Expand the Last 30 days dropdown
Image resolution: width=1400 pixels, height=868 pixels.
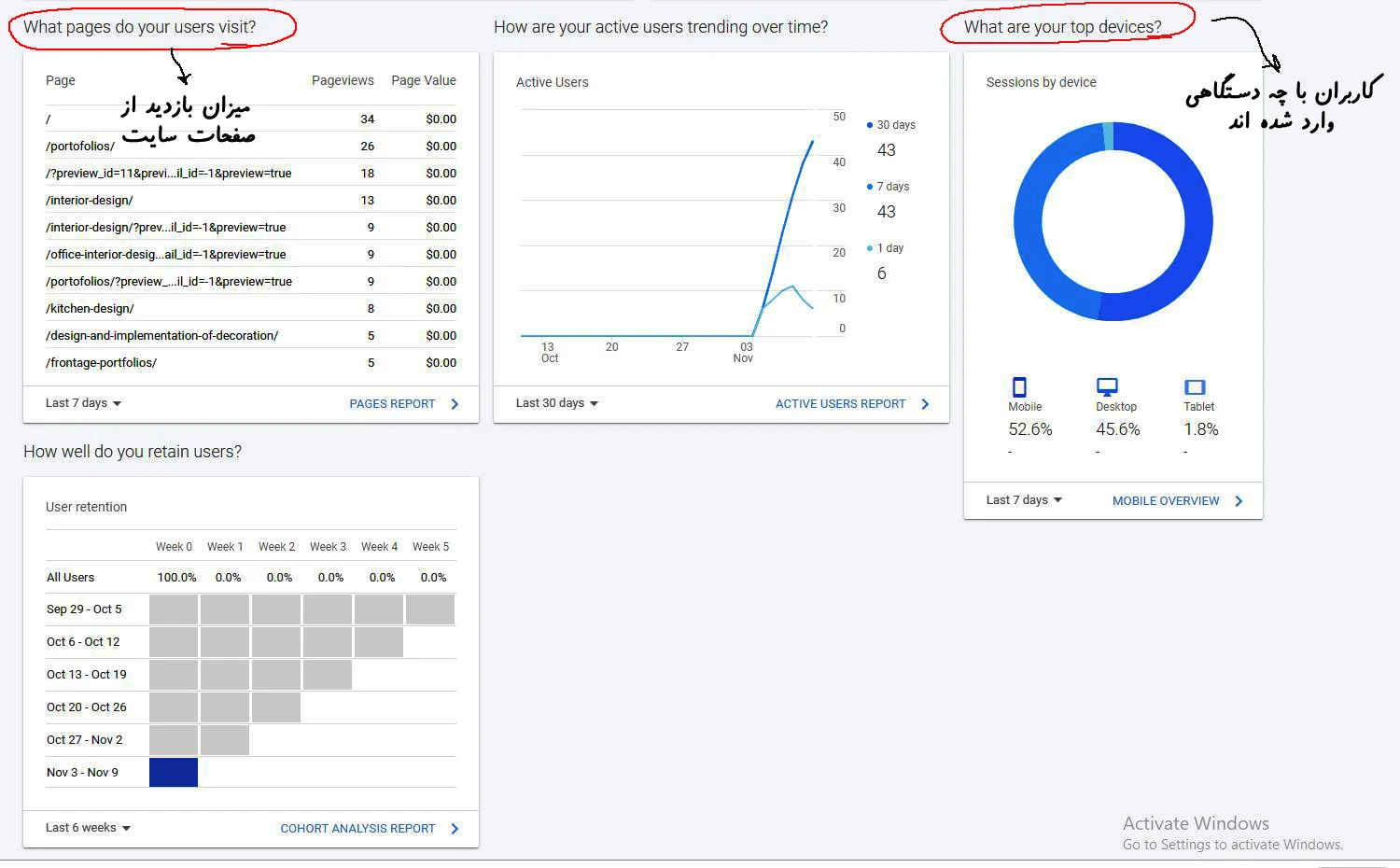tap(557, 403)
